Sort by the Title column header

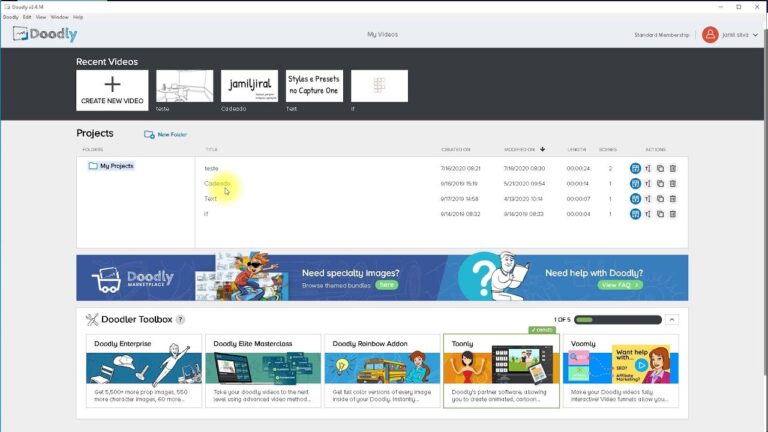pos(211,149)
